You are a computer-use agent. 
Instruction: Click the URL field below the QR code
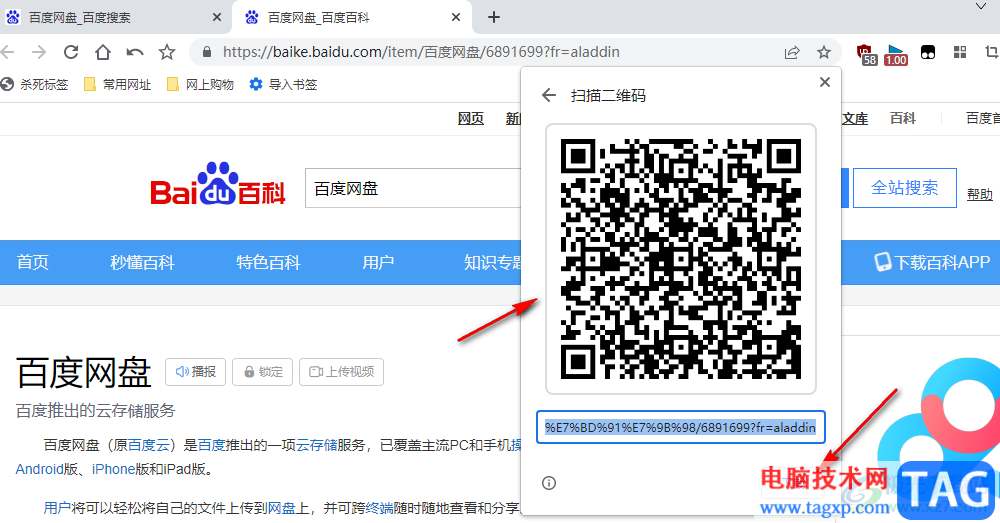[x=680, y=427]
